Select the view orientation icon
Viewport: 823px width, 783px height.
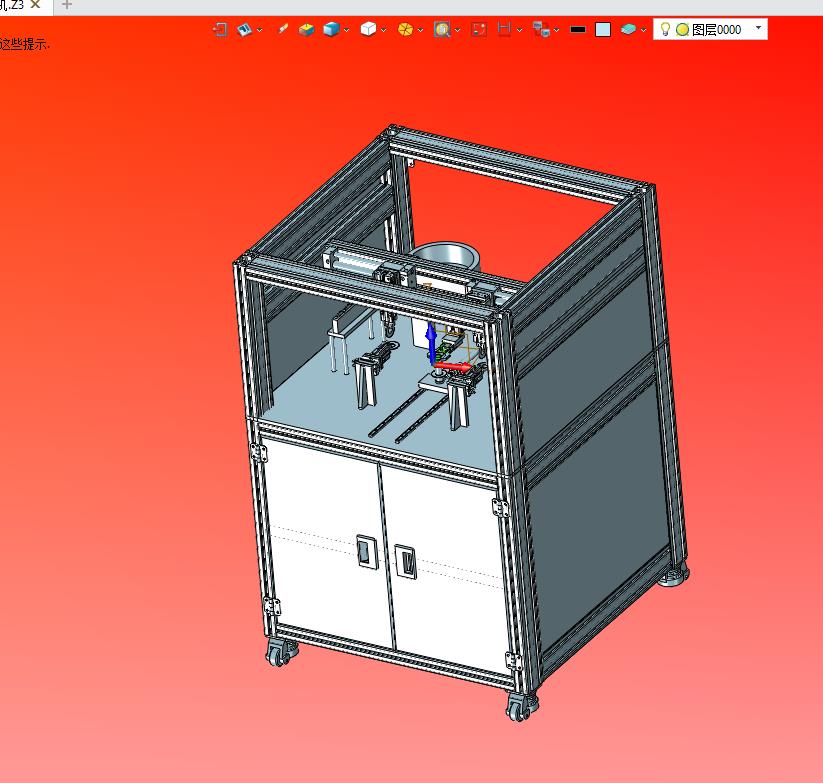click(x=244, y=29)
